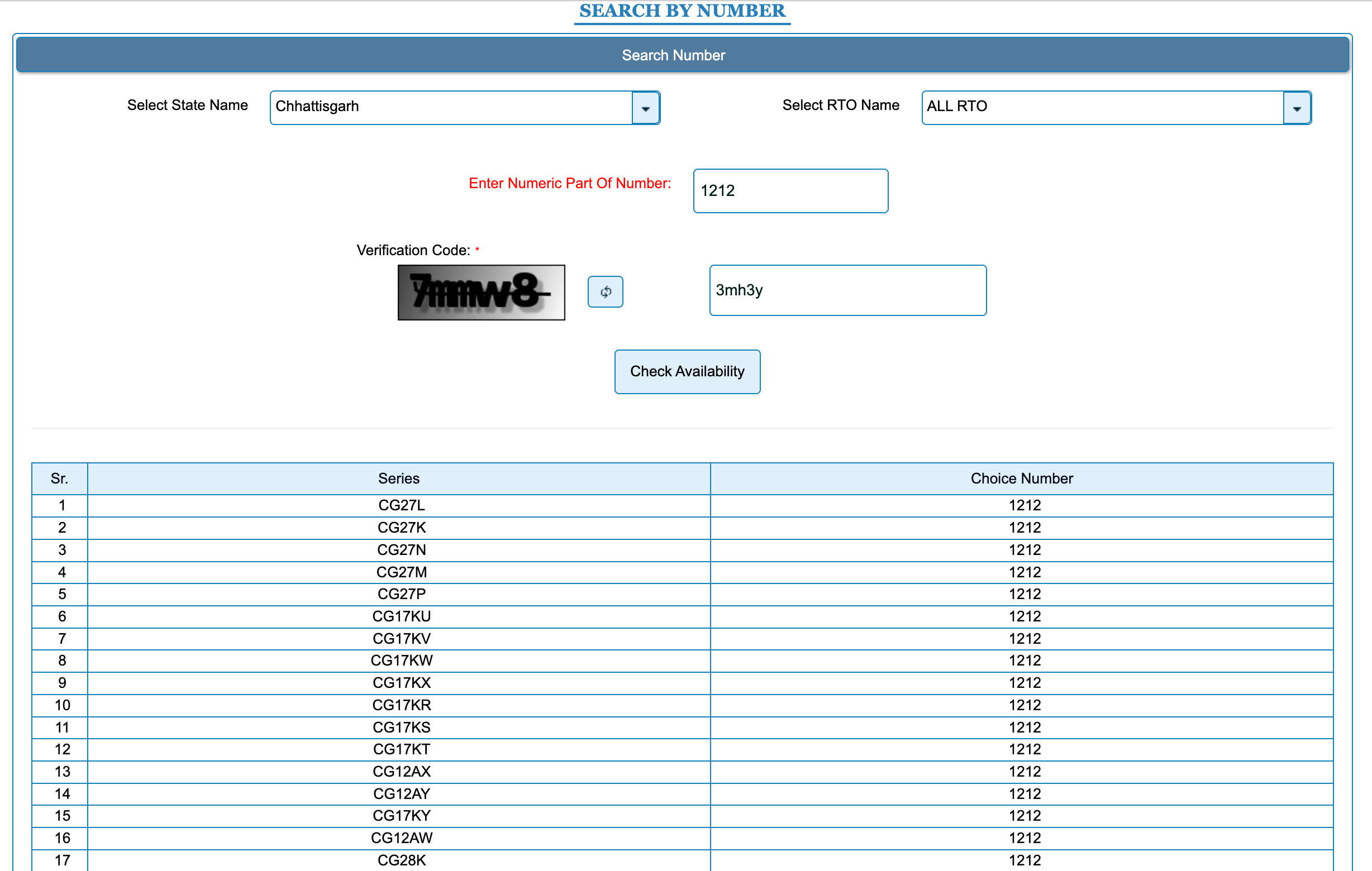Click the Choice Number column header

pos(1021,478)
